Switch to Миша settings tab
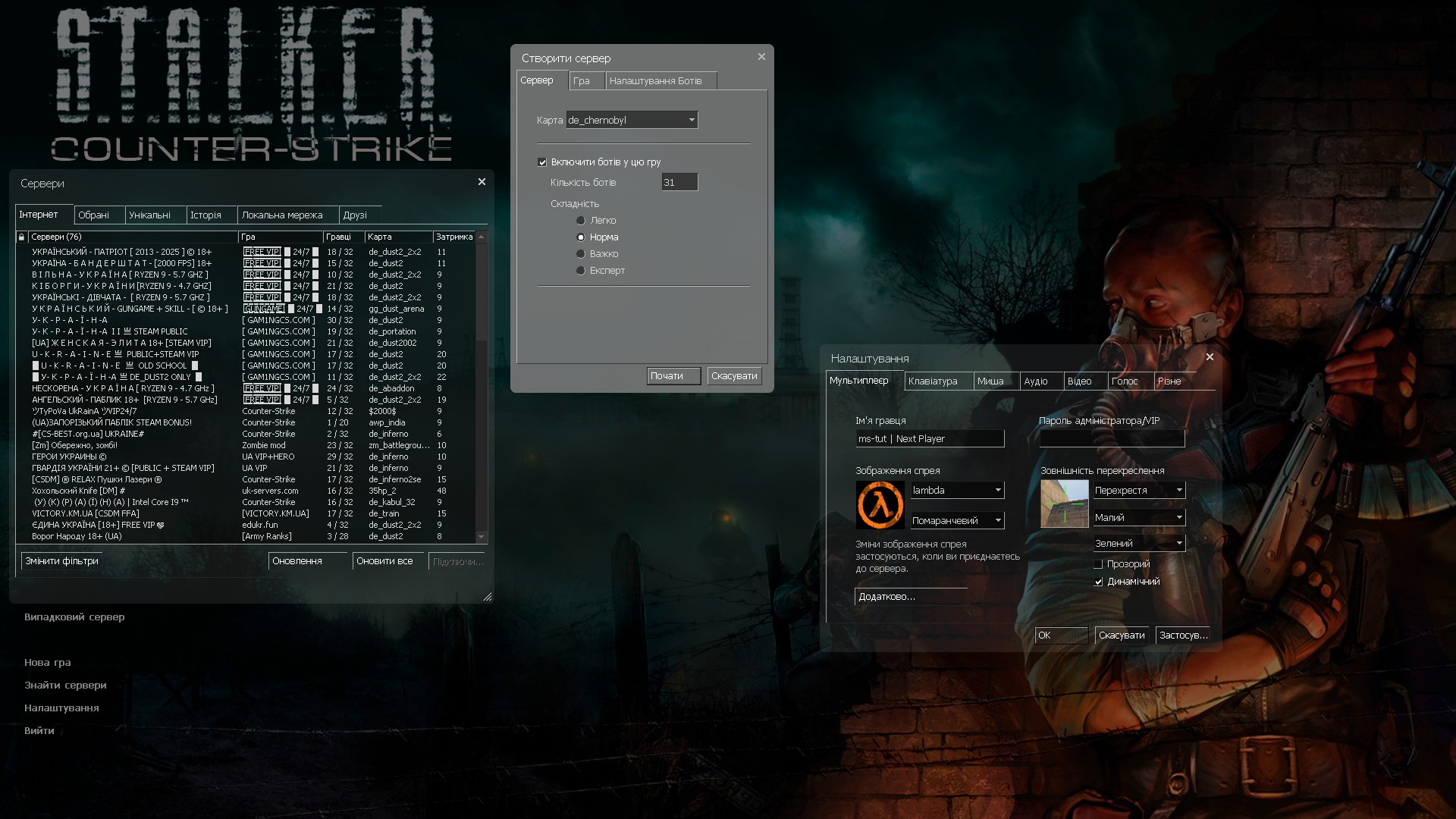1456x819 pixels. coord(996,381)
